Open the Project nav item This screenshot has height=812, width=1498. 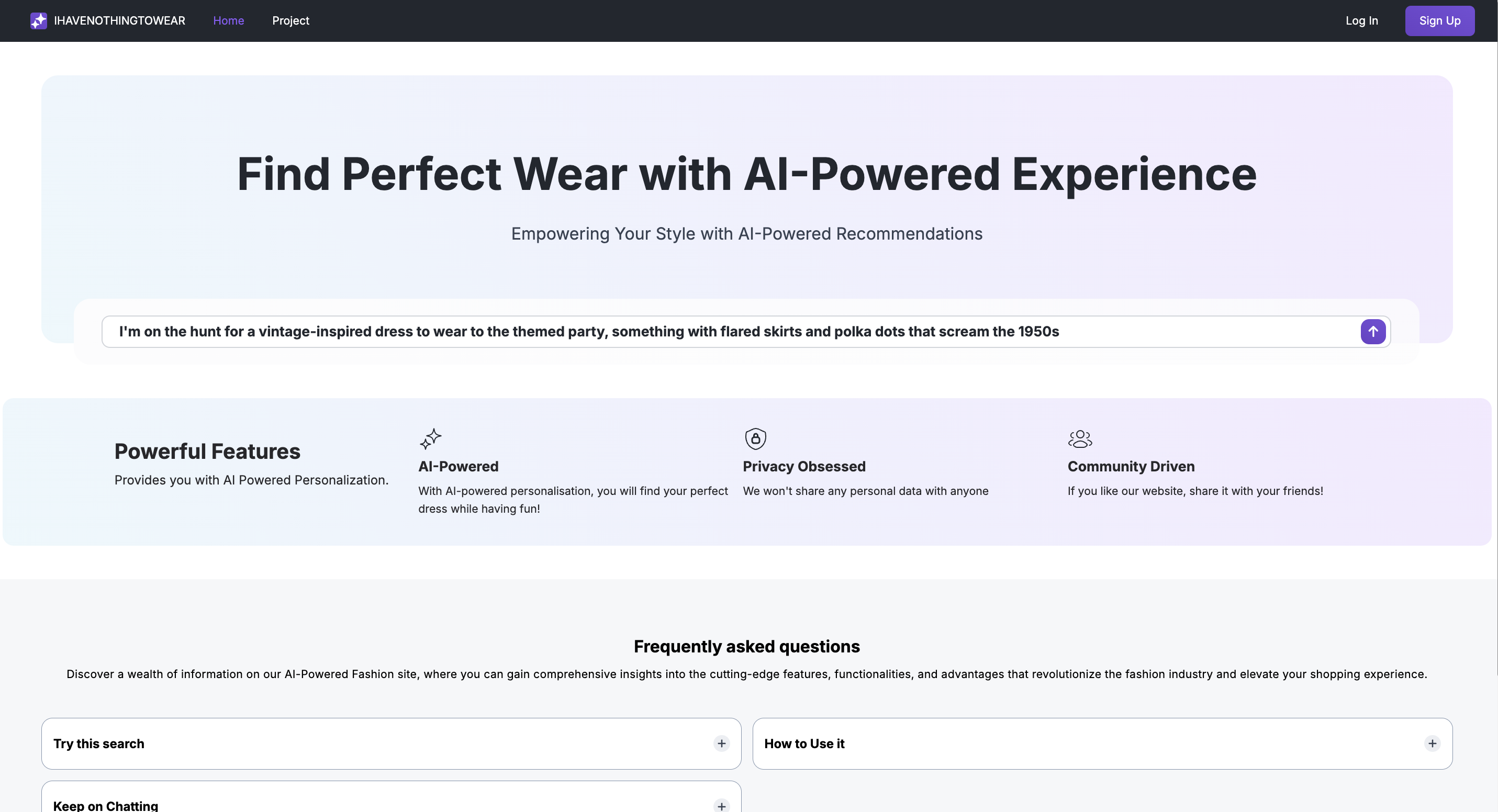pyautogui.click(x=290, y=21)
